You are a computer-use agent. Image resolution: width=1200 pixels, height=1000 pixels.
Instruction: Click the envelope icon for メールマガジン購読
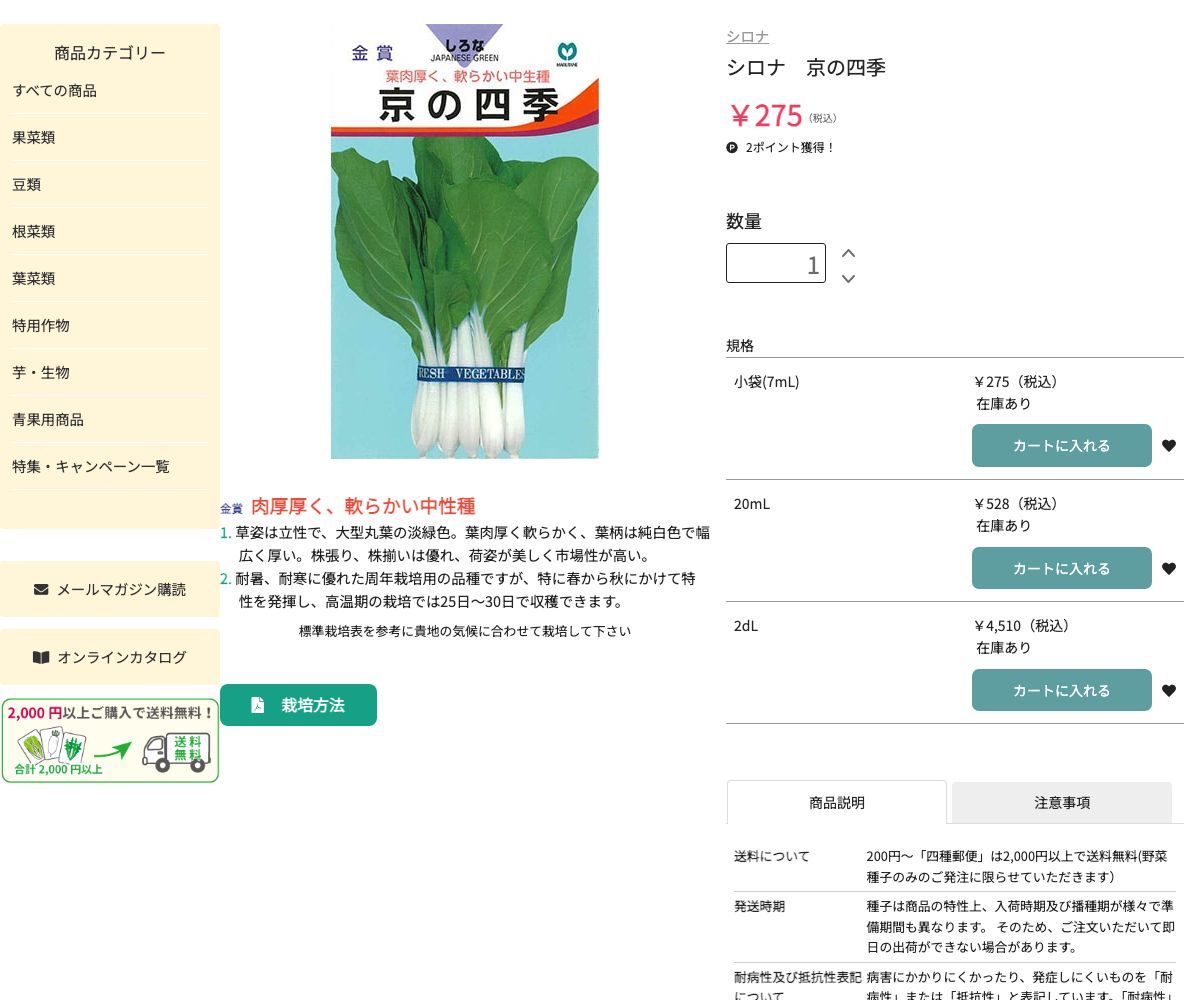[41, 589]
